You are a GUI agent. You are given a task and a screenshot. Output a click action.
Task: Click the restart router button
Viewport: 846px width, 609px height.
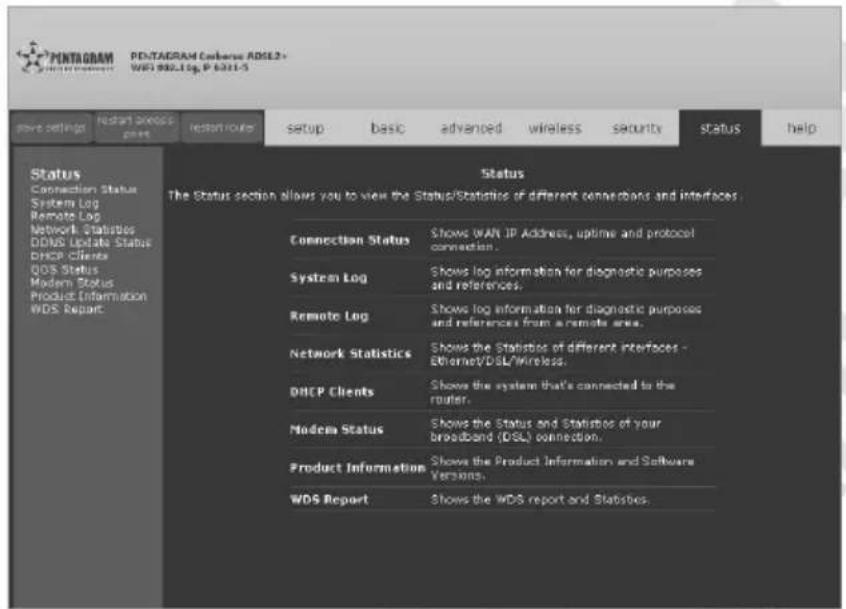(221, 128)
